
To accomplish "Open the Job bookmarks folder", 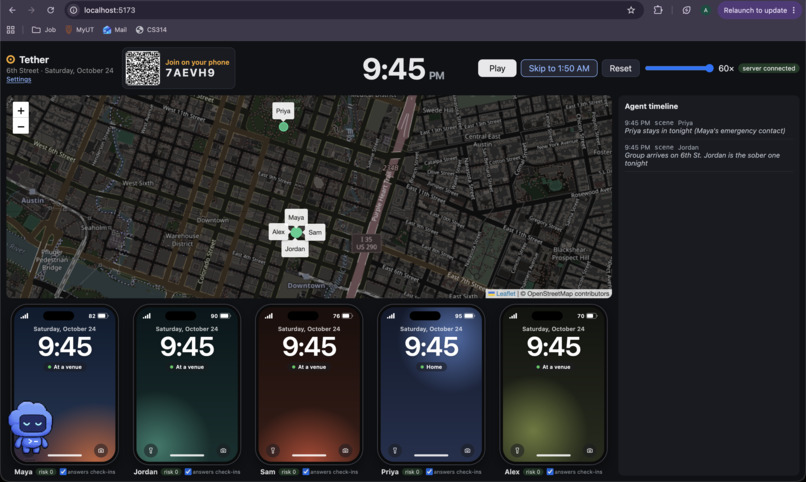I will tap(44, 30).
